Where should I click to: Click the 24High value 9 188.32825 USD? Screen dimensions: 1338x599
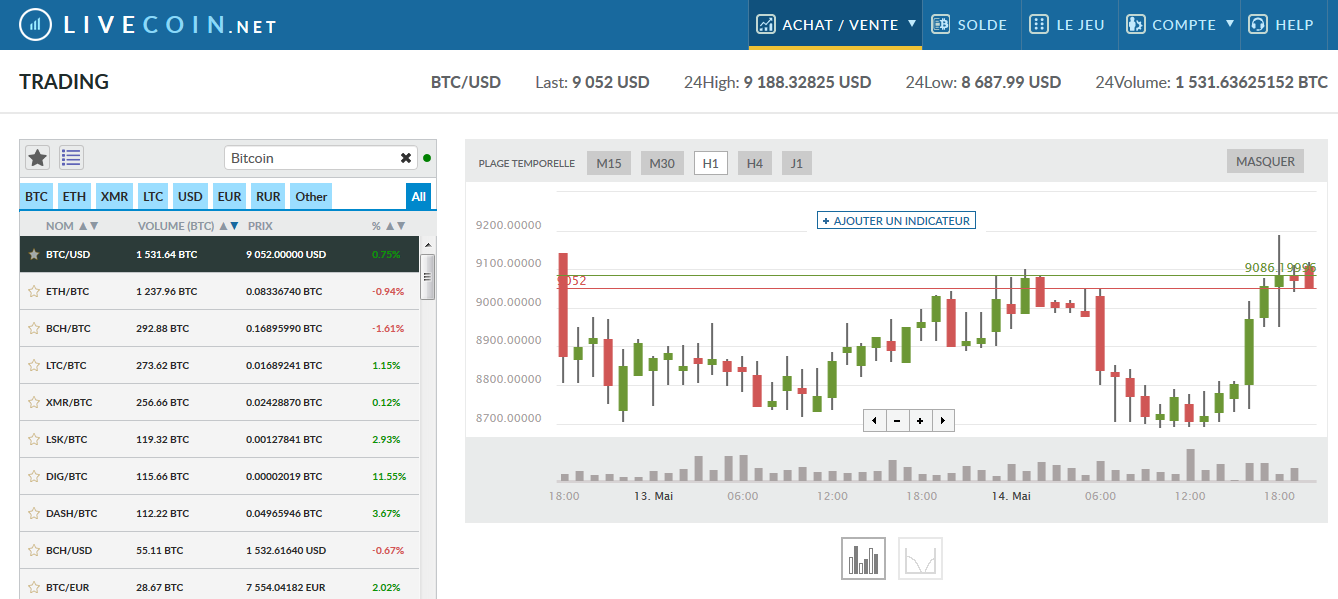point(807,82)
